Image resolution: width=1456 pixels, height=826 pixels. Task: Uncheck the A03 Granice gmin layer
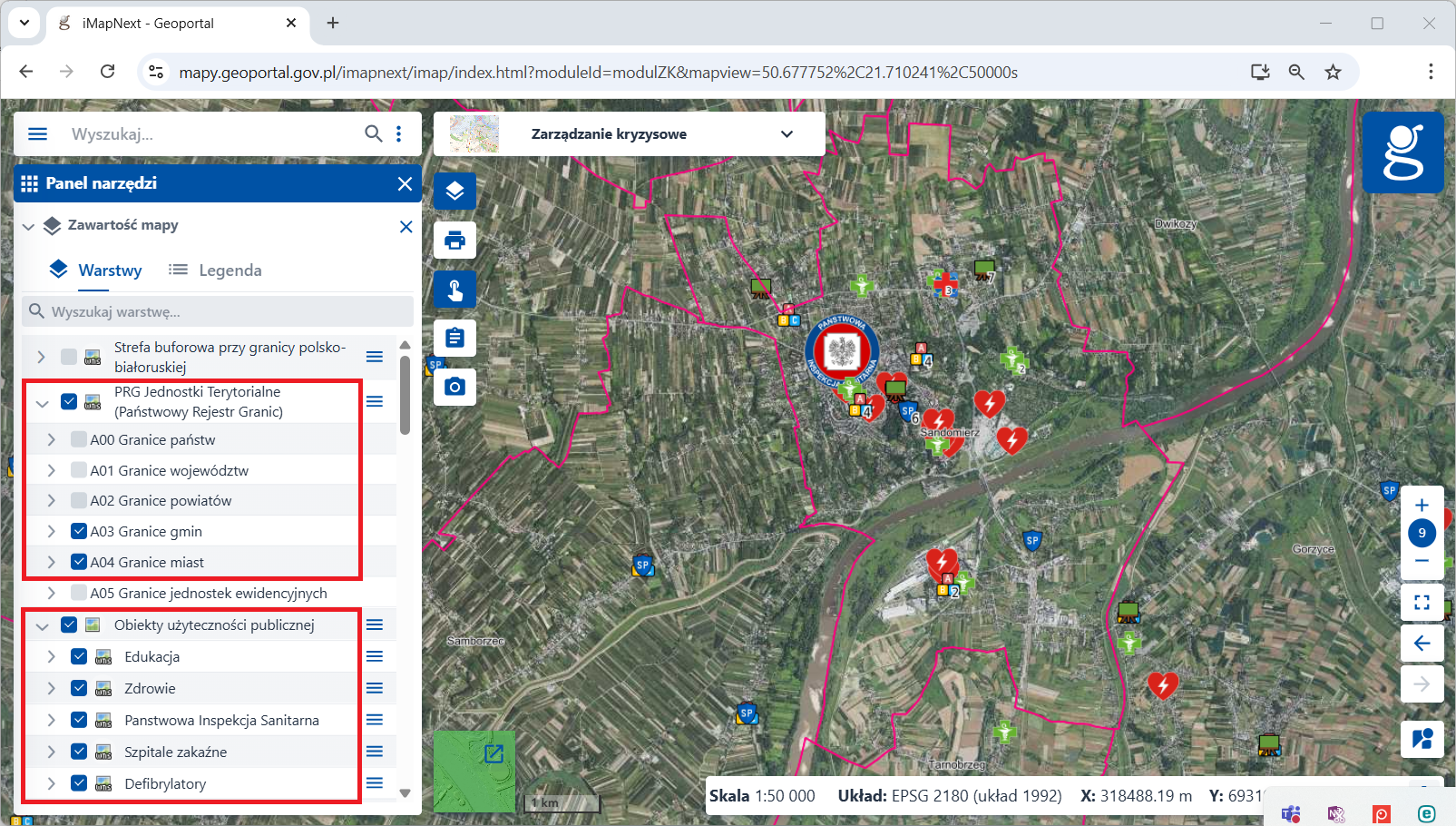(x=79, y=531)
